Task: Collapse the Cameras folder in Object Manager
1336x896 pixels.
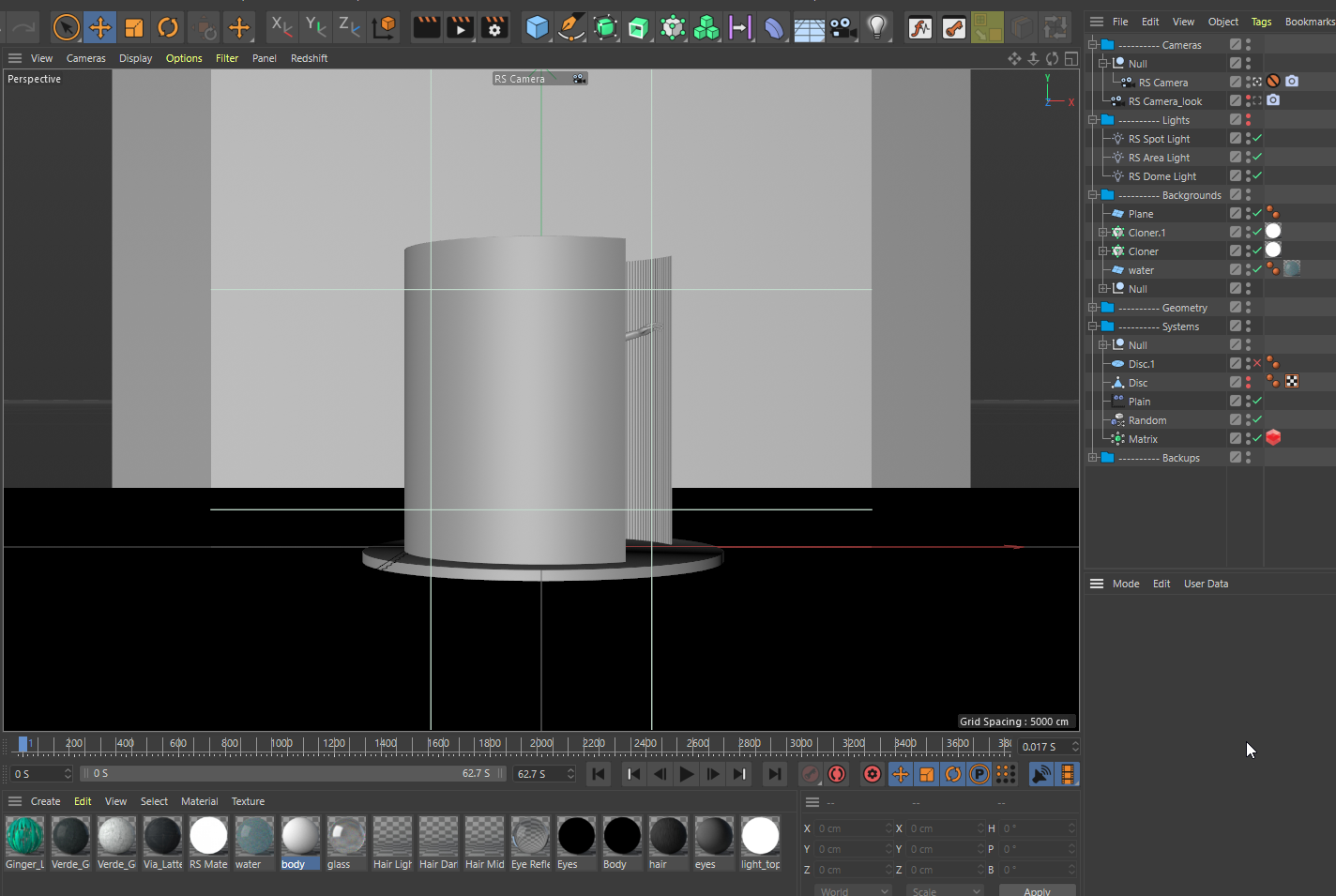Action: (x=1093, y=45)
